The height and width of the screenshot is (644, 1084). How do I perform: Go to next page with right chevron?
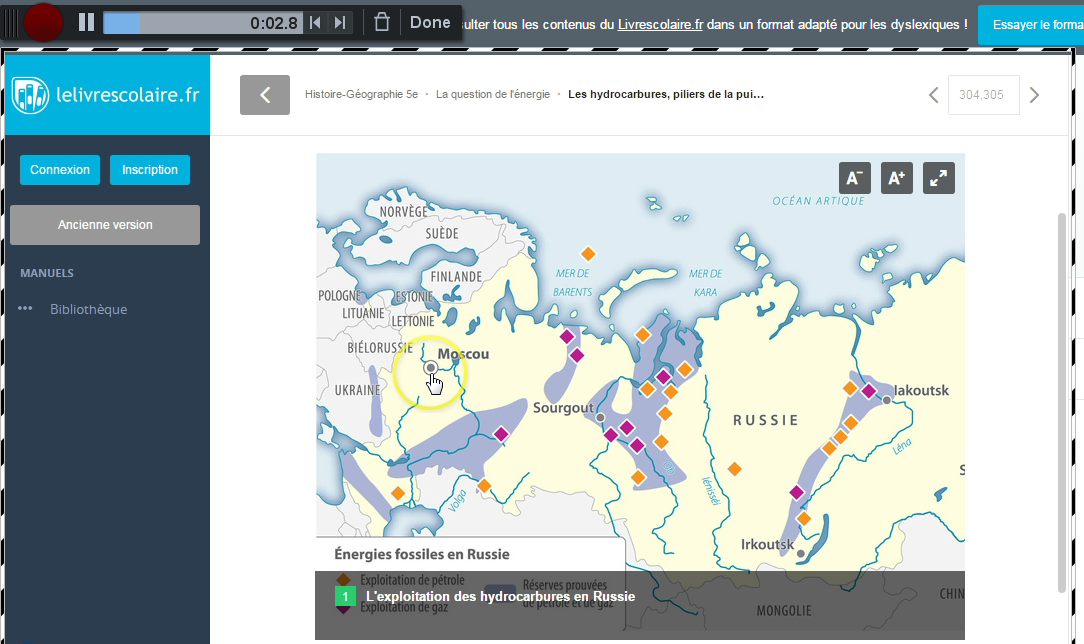coord(1034,95)
